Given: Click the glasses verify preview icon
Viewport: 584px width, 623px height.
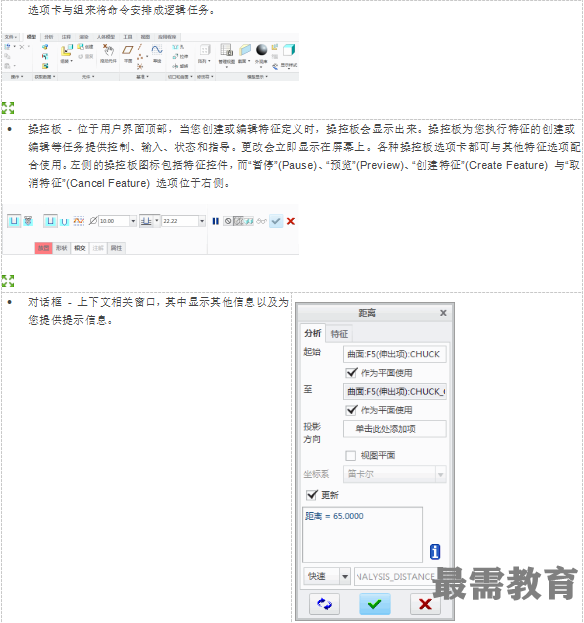Looking at the screenshot, I should pos(261,221).
